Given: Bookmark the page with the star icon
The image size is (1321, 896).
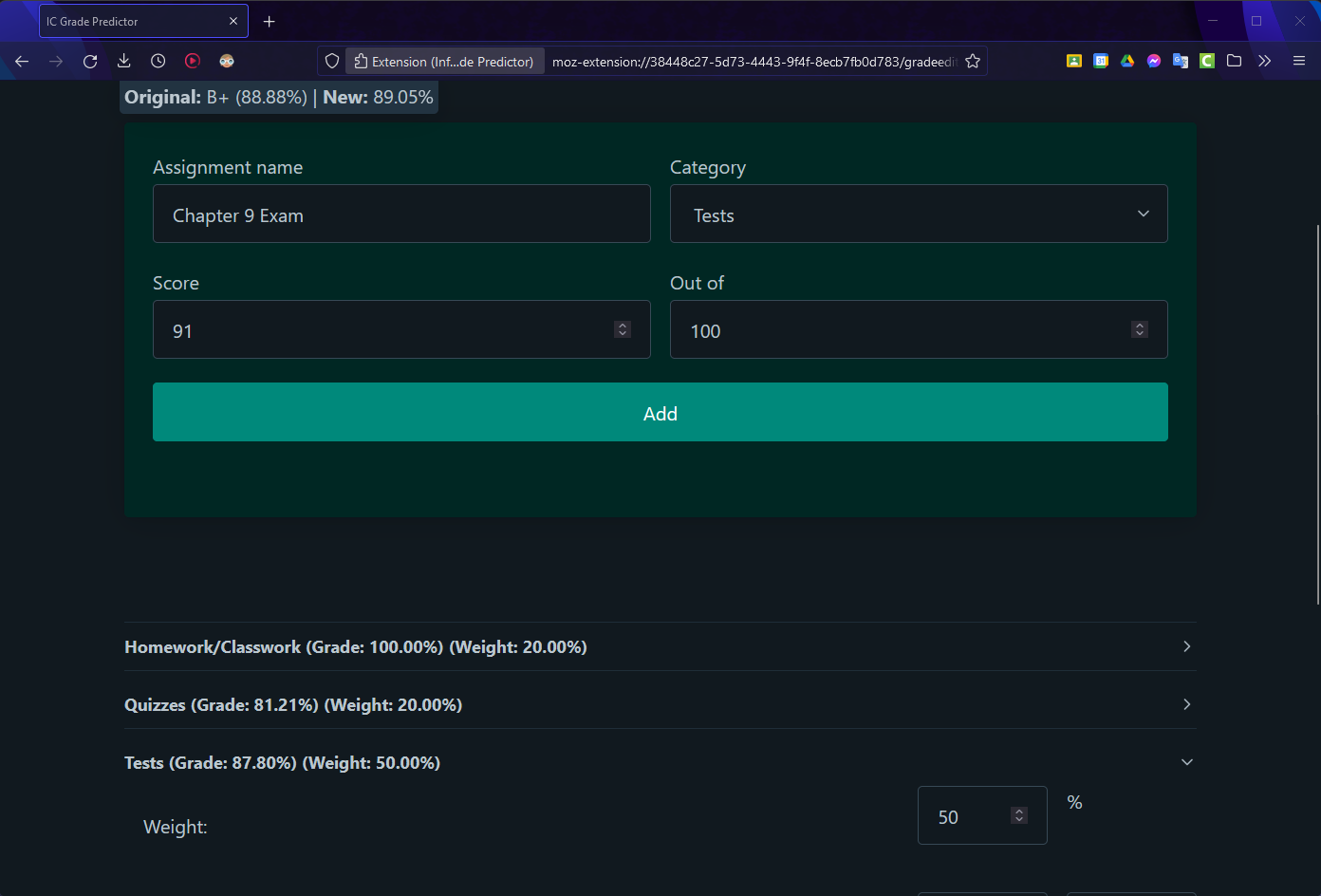Looking at the screenshot, I should pos(972,61).
